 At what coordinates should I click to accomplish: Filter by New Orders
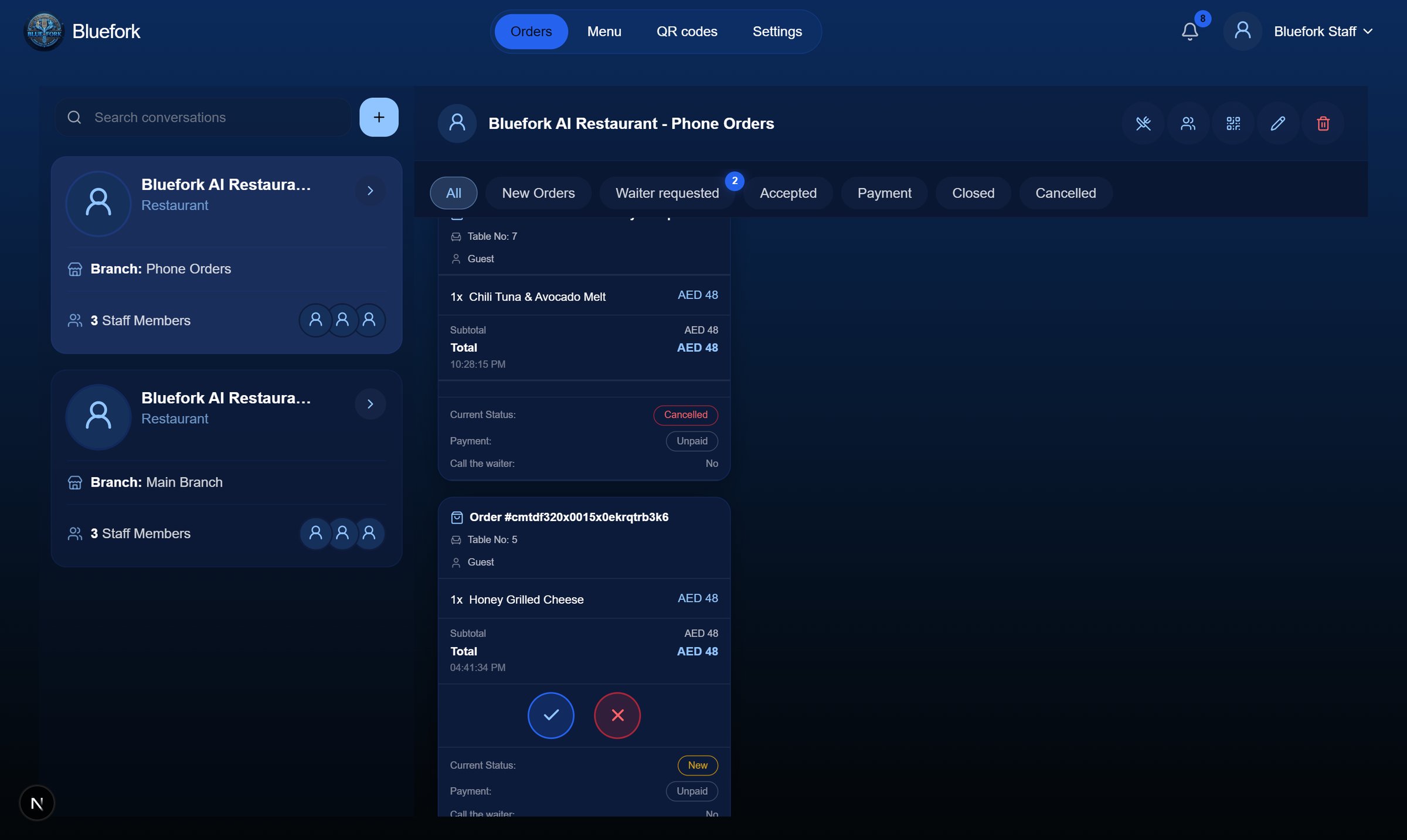[x=538, y=193]
